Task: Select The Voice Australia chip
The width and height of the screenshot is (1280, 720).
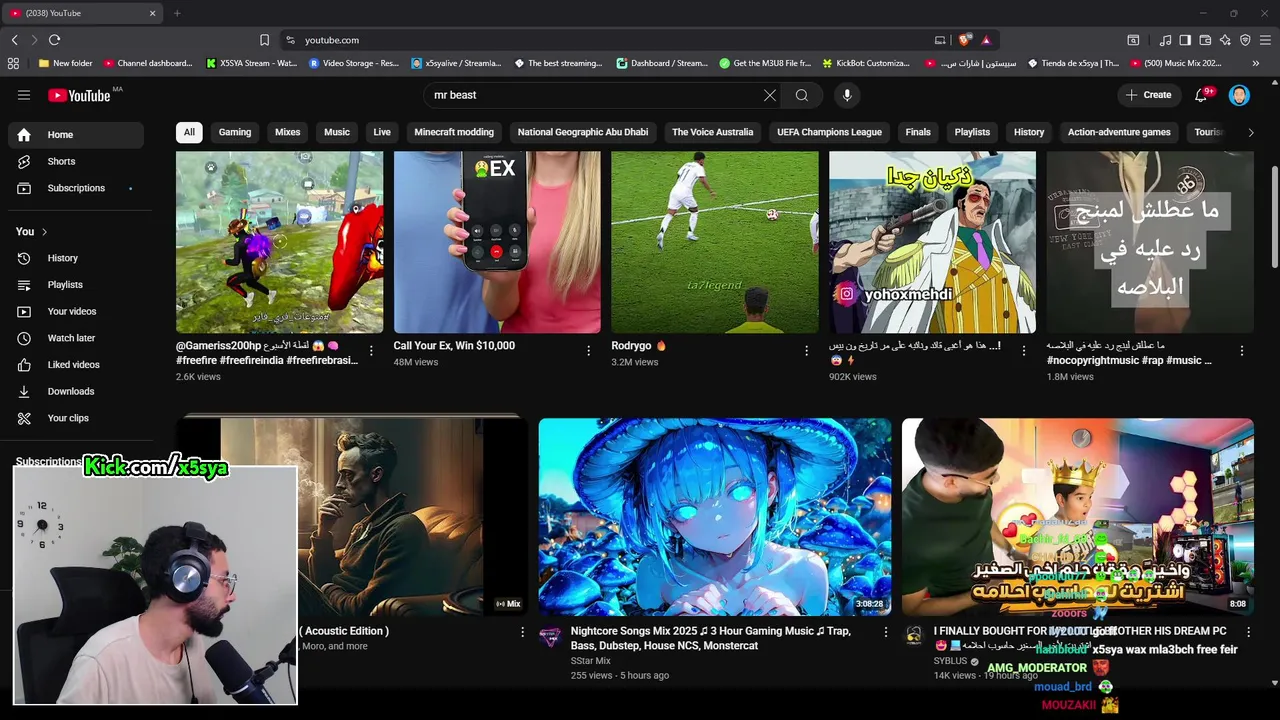Action: click(712, 132)
